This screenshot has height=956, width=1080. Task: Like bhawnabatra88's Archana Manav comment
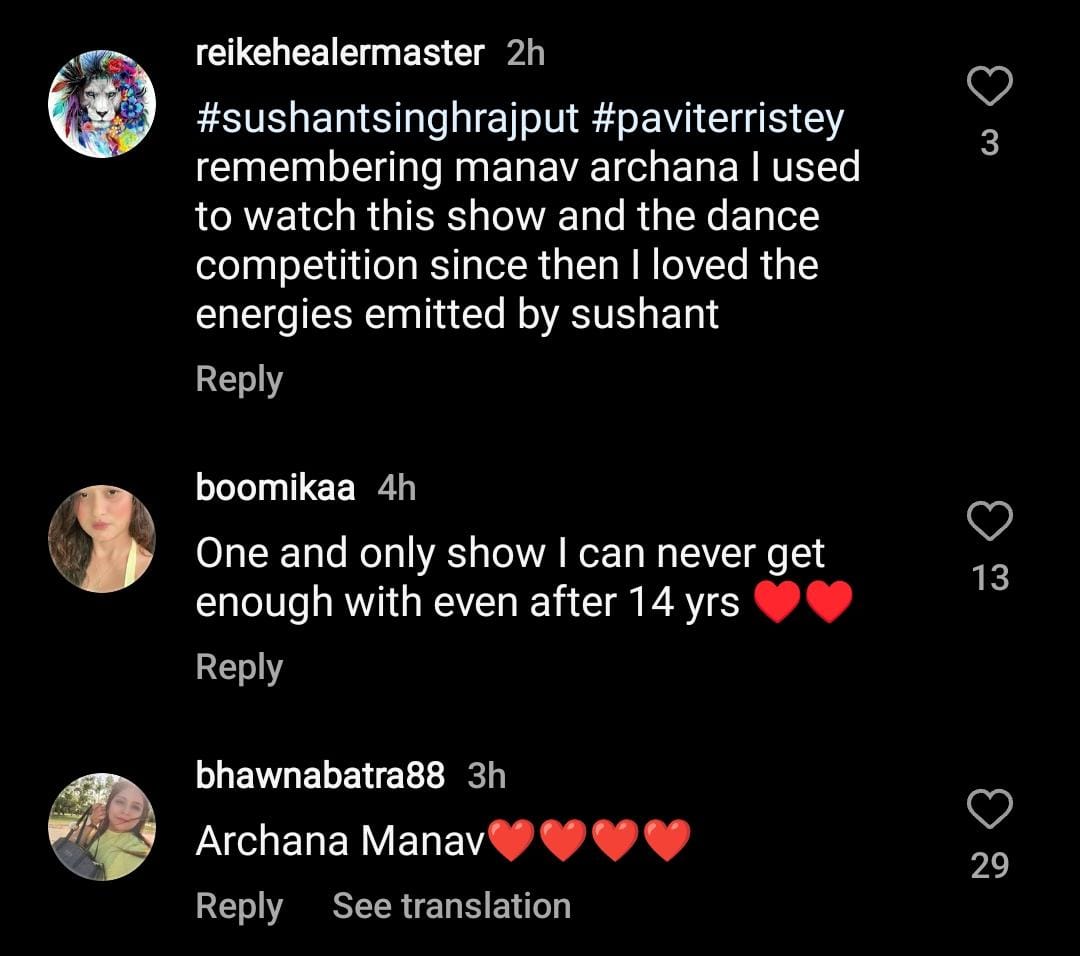click(x=990, y=808)
